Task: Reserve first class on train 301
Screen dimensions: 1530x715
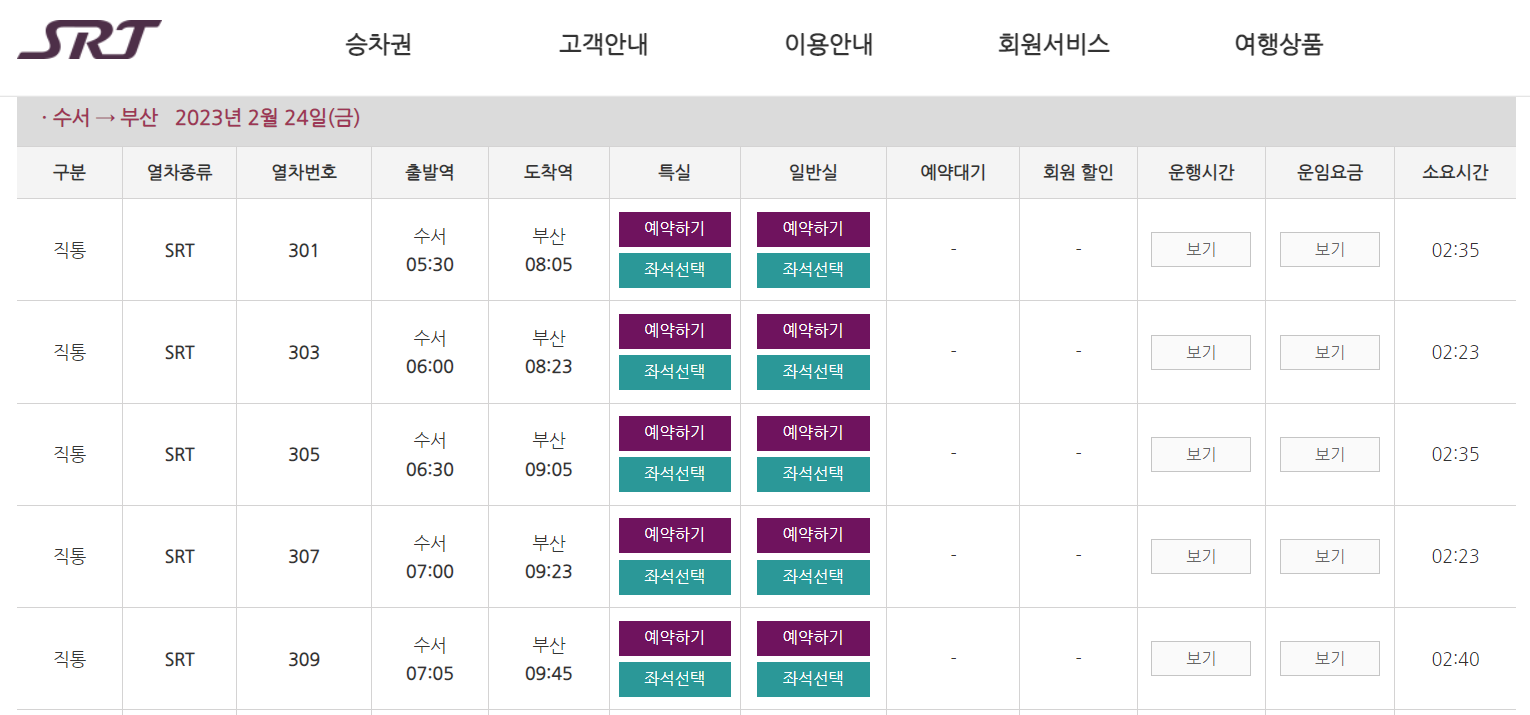Action: pyautogui.click(x=675, y=229)
